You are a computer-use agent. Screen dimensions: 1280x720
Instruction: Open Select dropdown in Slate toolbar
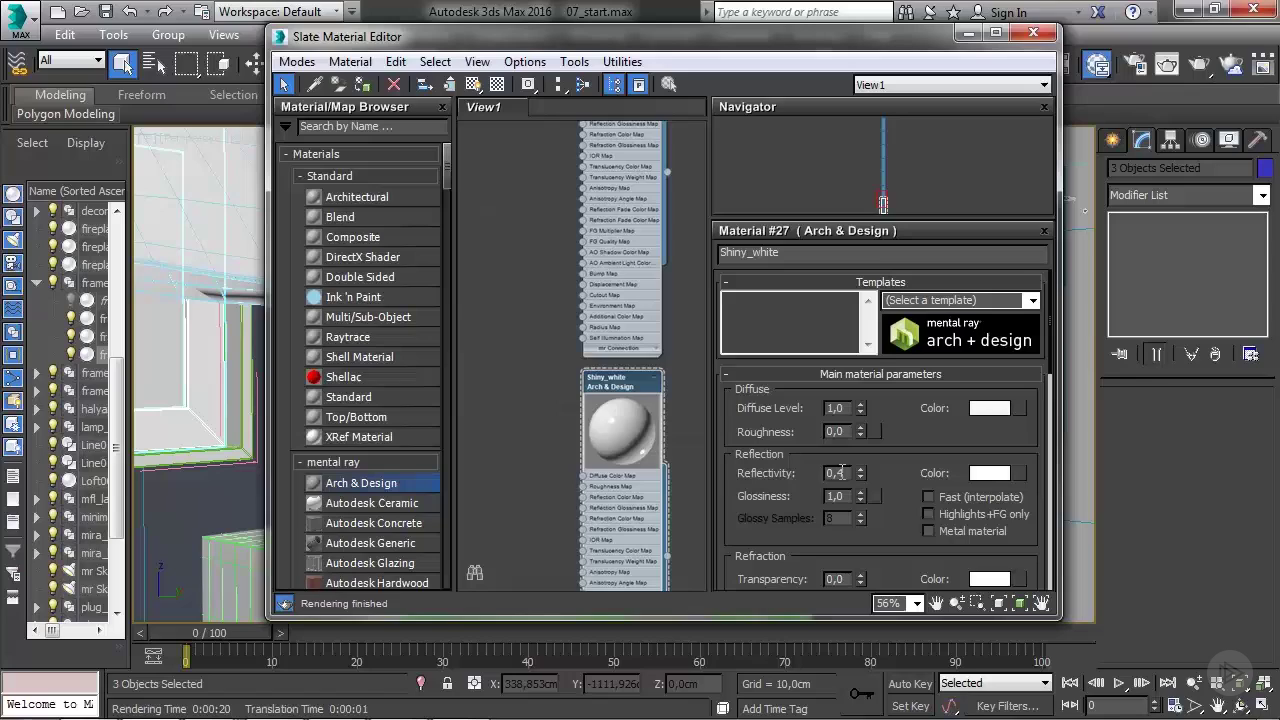point(435,62)
